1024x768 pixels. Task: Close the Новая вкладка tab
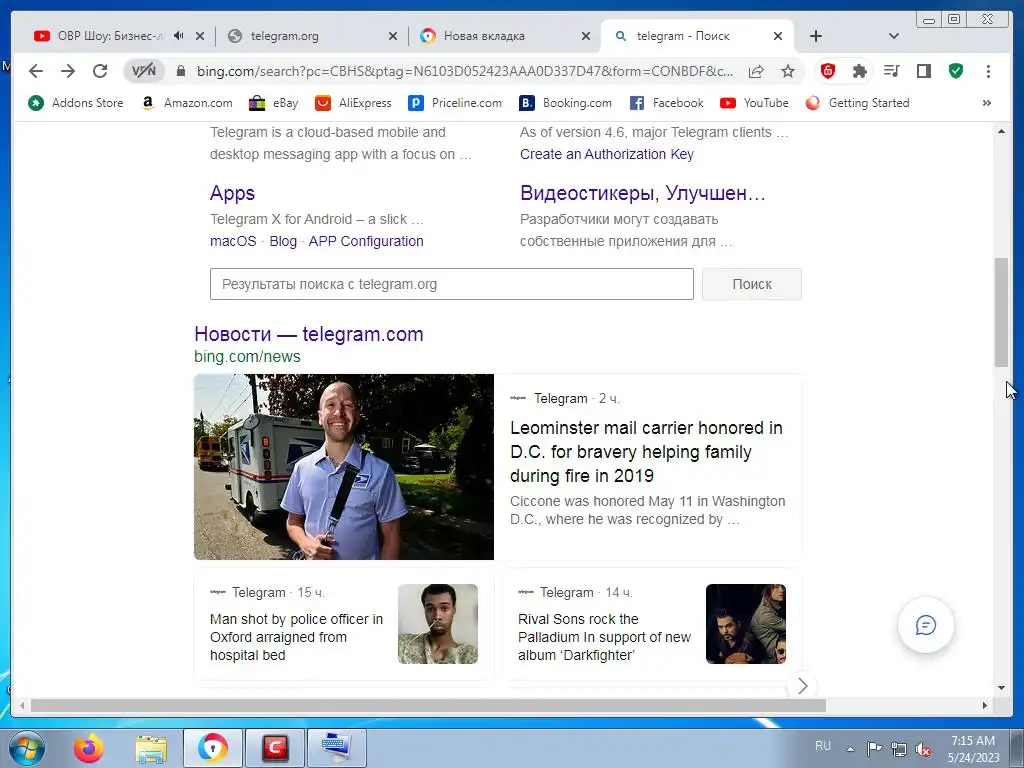point(586,36)
